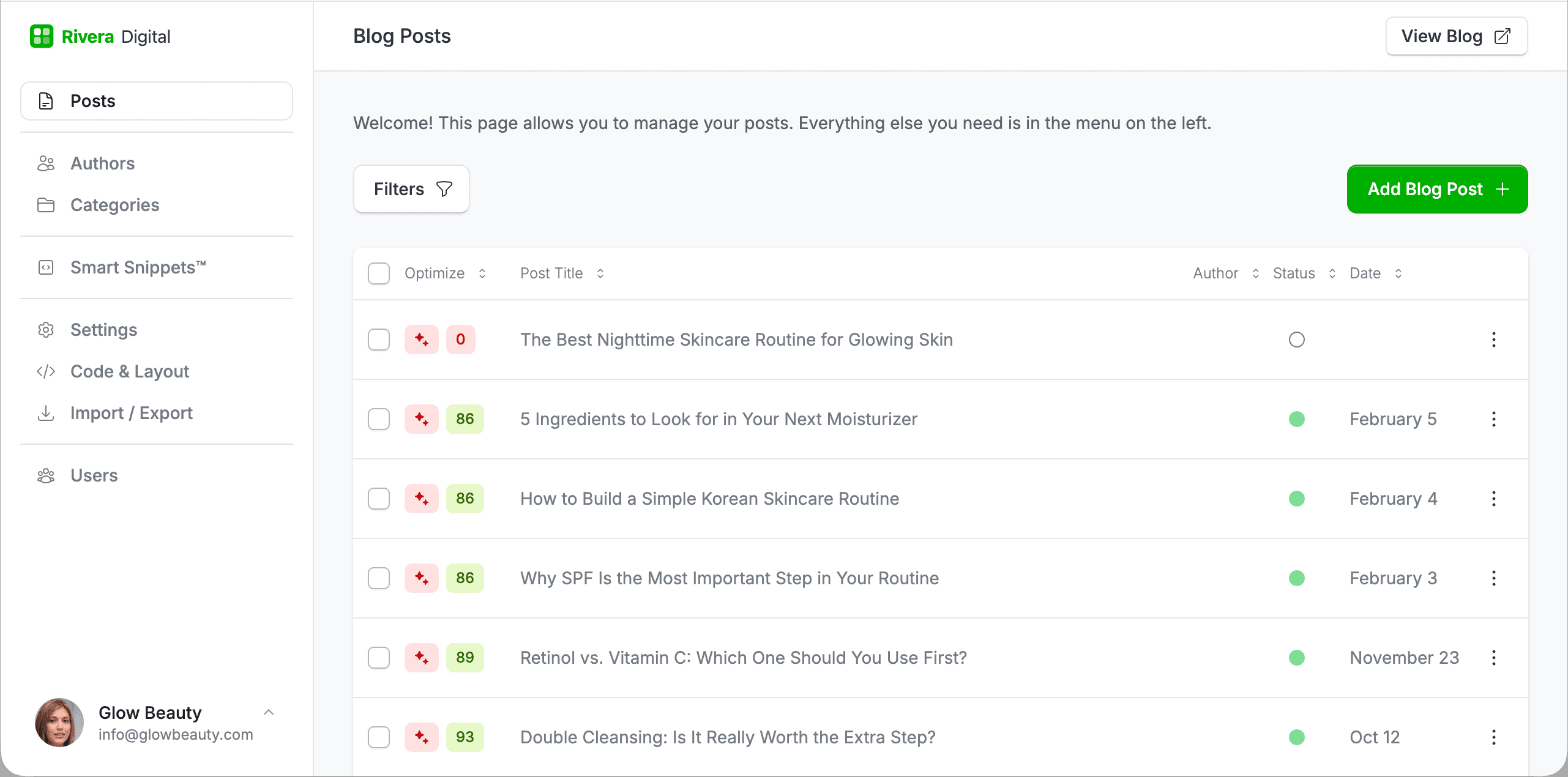Screen dimensions: 1568x777
Task: Sort posts by the Date column arrows
Action: 1398,273
